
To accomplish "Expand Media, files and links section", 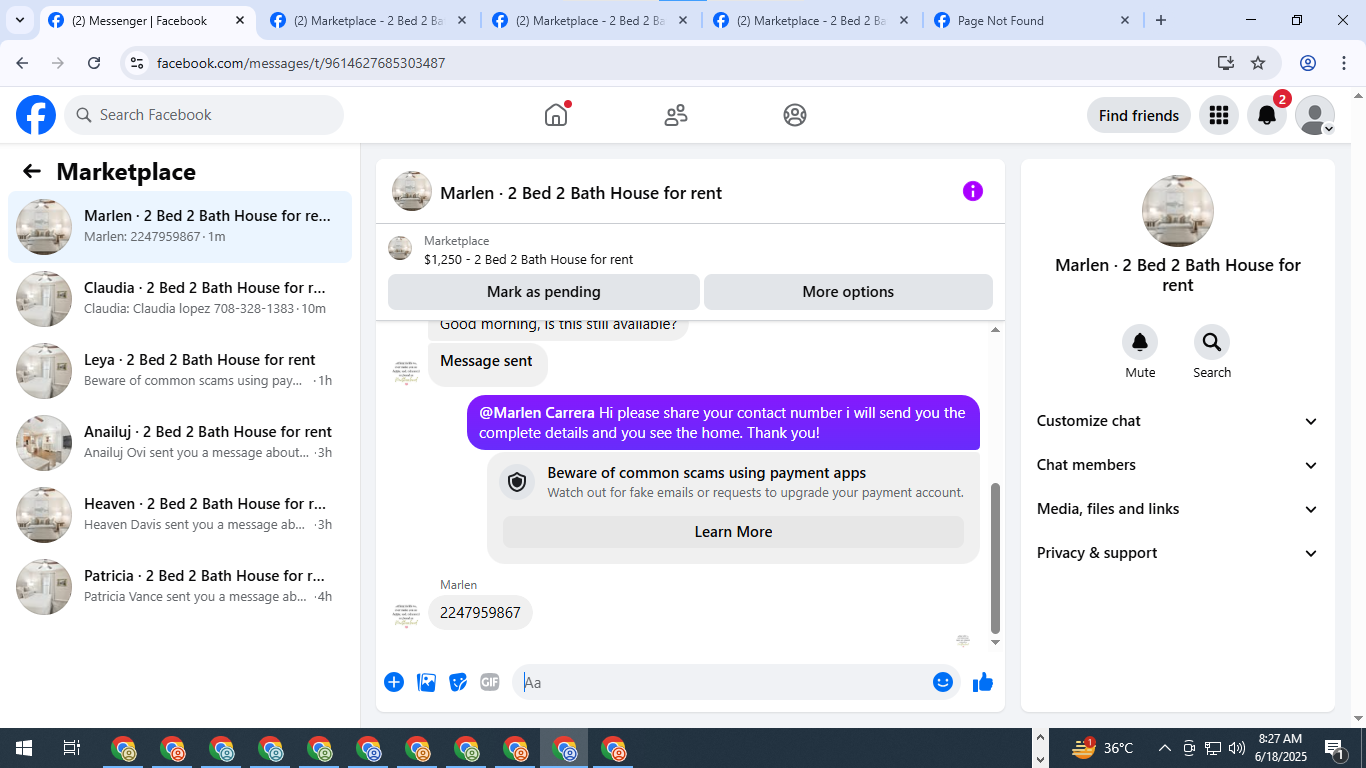I will click(1178, 509).
